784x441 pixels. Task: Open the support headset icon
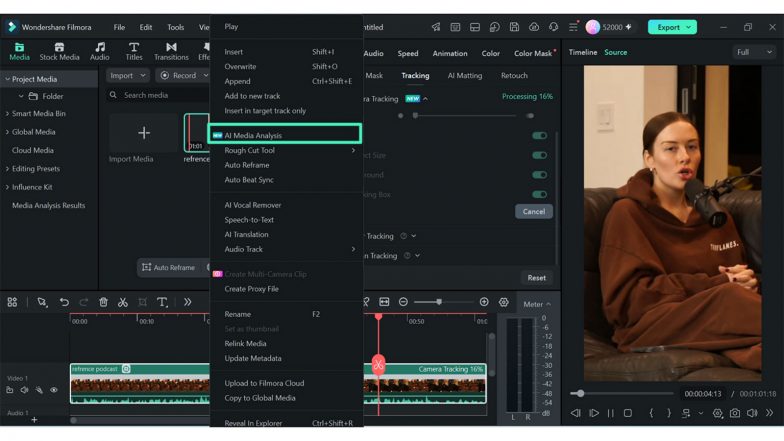click(554, 27)
